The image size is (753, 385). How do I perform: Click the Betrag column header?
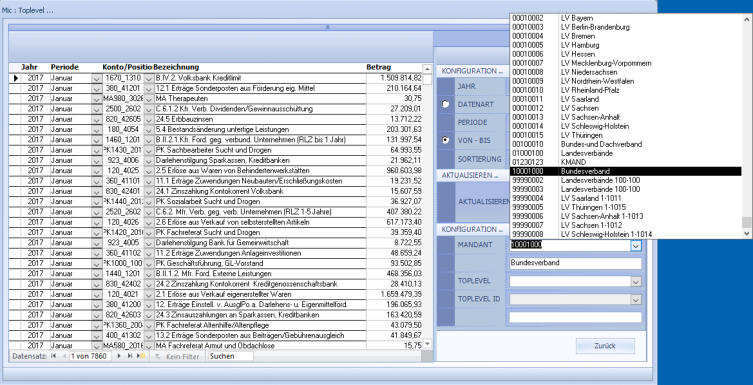(x=379, y=67)
